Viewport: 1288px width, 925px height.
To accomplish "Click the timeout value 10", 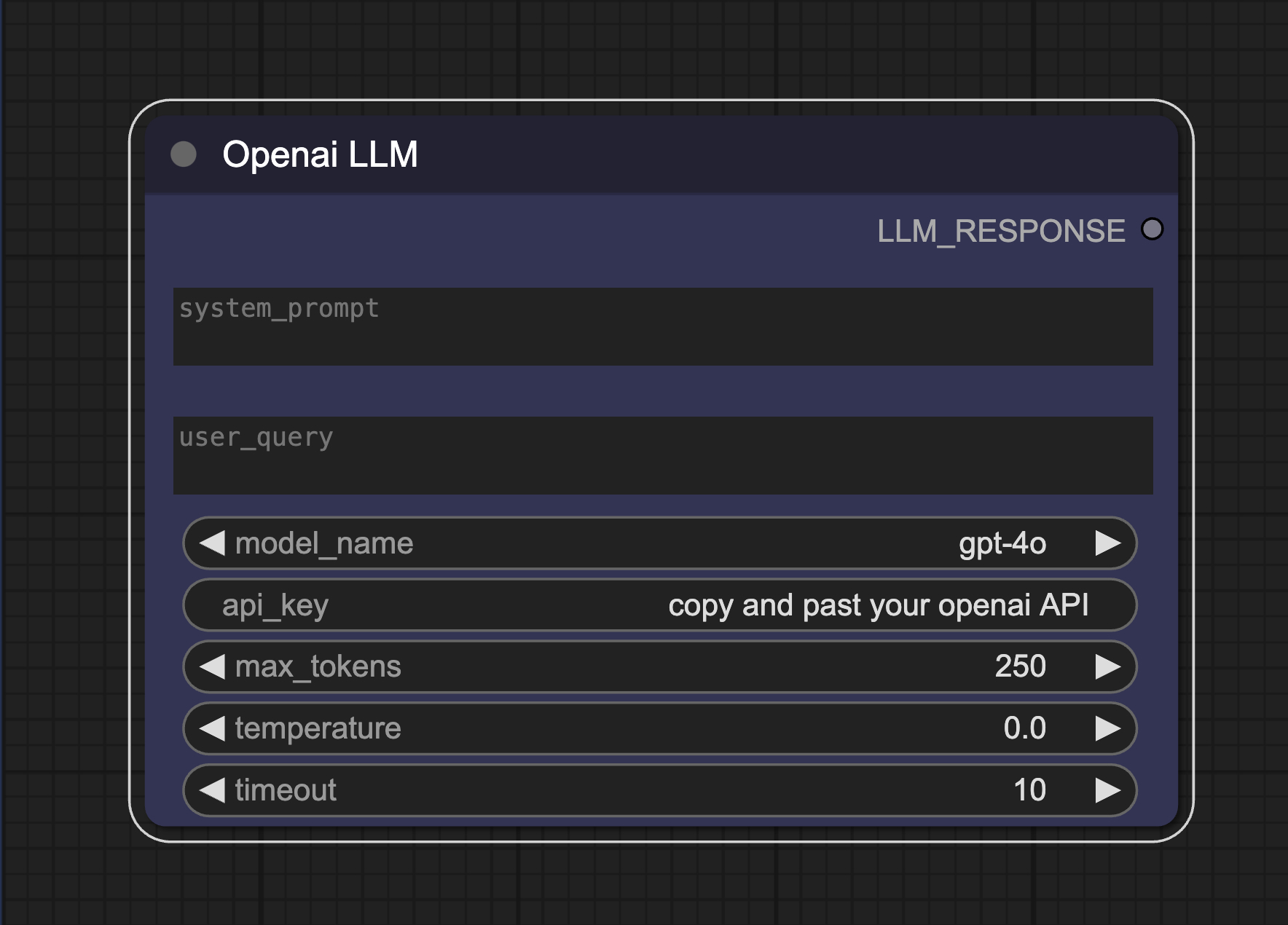I will click(x=1030, y=790).
